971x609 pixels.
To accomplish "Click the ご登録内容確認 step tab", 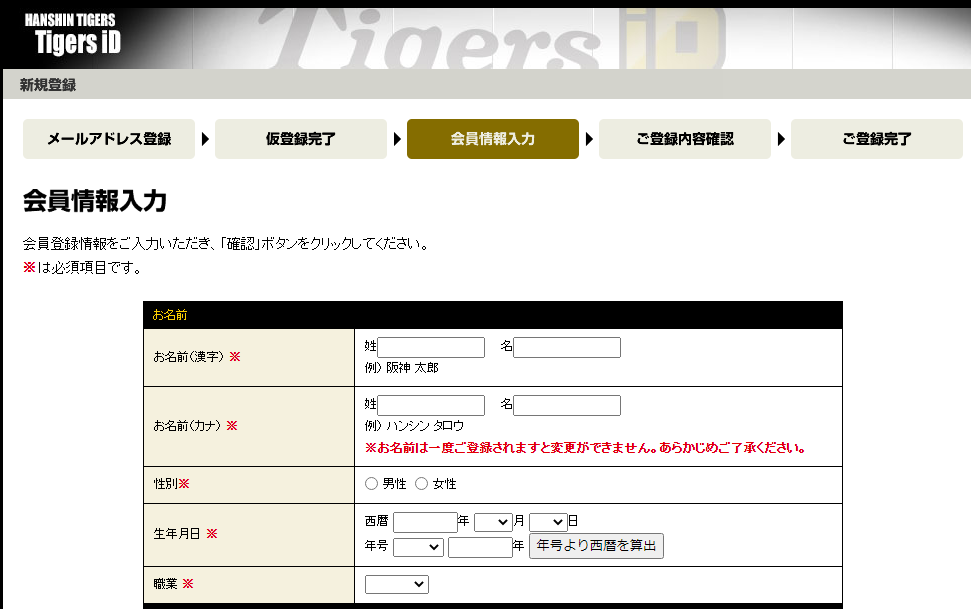I will (685, 139).
